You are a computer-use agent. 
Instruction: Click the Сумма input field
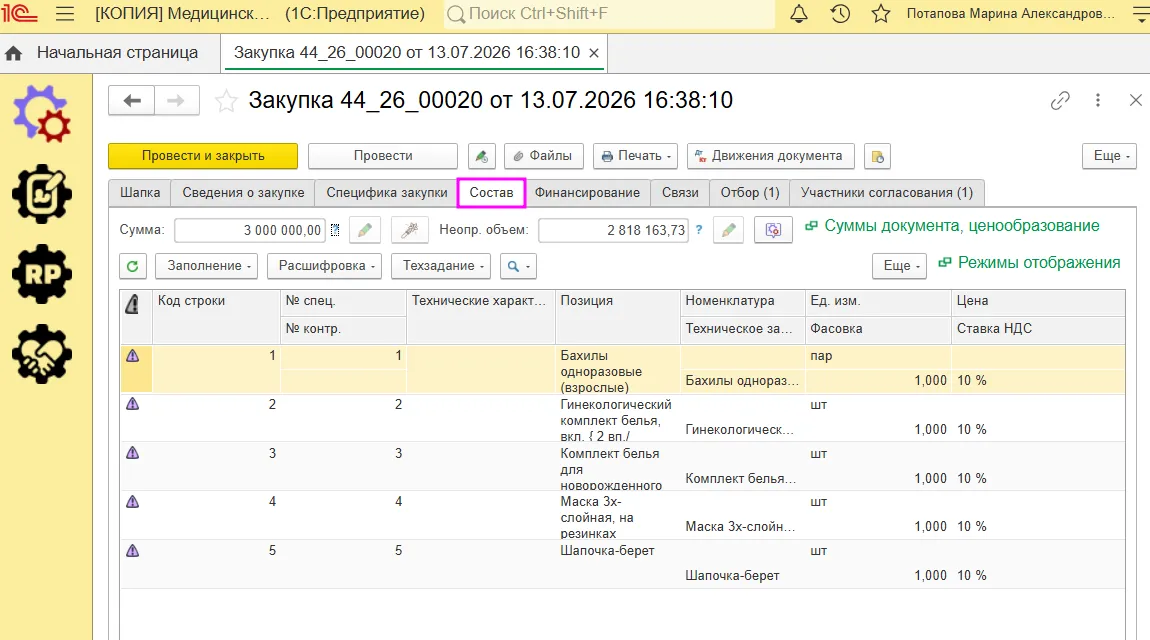[x=249, y=230]
